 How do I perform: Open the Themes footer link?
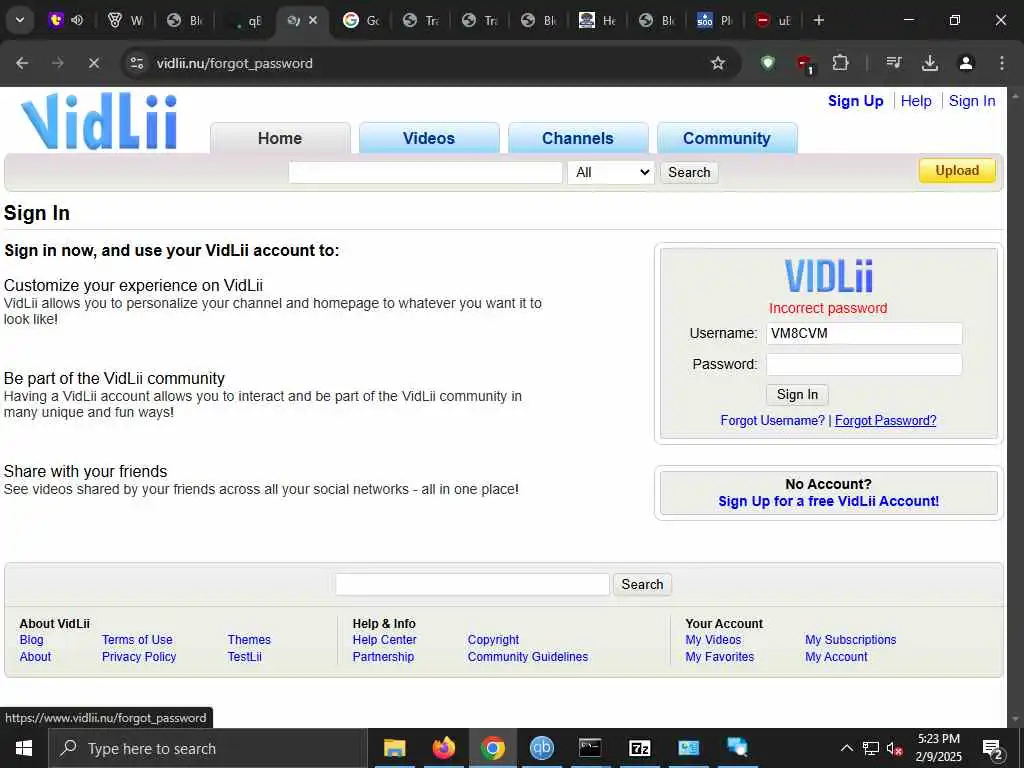249,640
